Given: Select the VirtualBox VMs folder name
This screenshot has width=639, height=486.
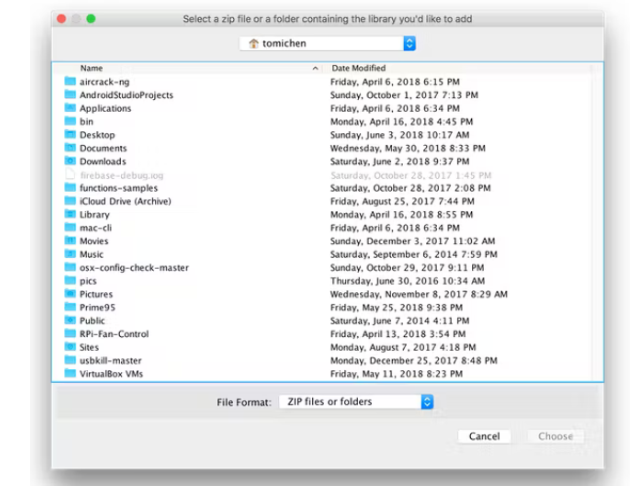Looking at the screenshot, I should click(111, 374).
